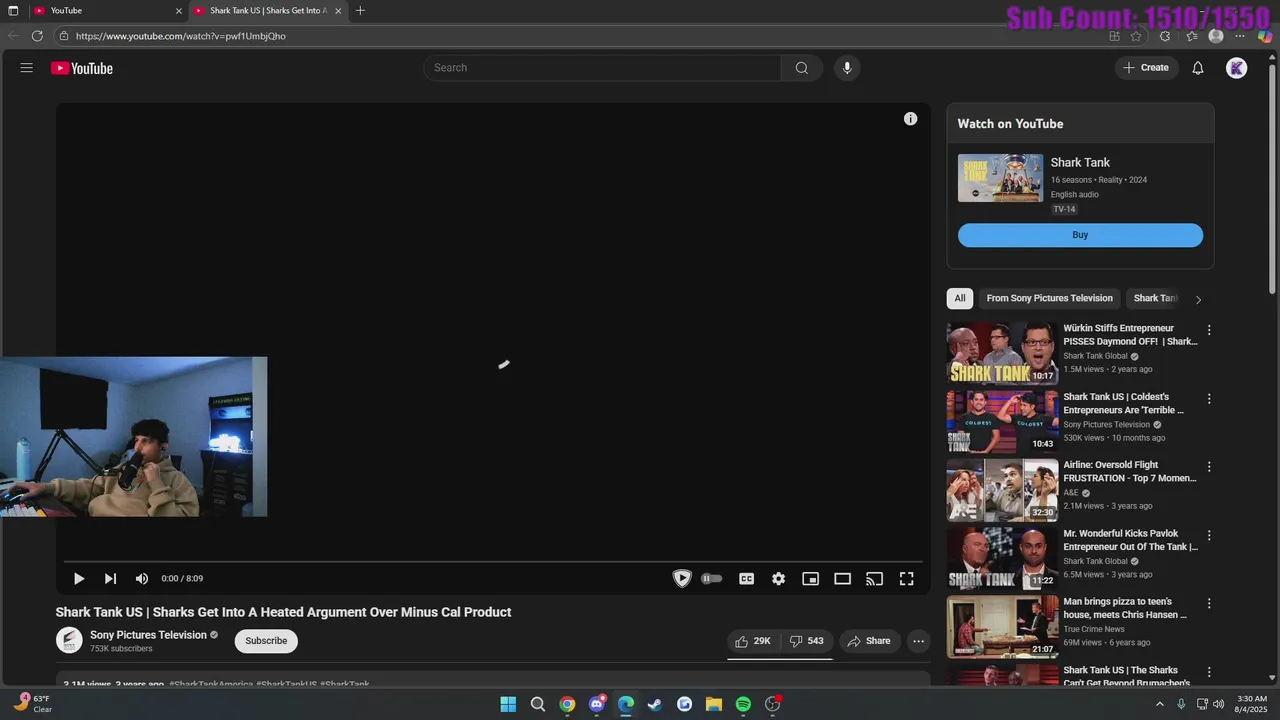This screenshot has height=720, width=1280.
Task: Buy Shark Tank on YouTube
Action: (1080, 235)
